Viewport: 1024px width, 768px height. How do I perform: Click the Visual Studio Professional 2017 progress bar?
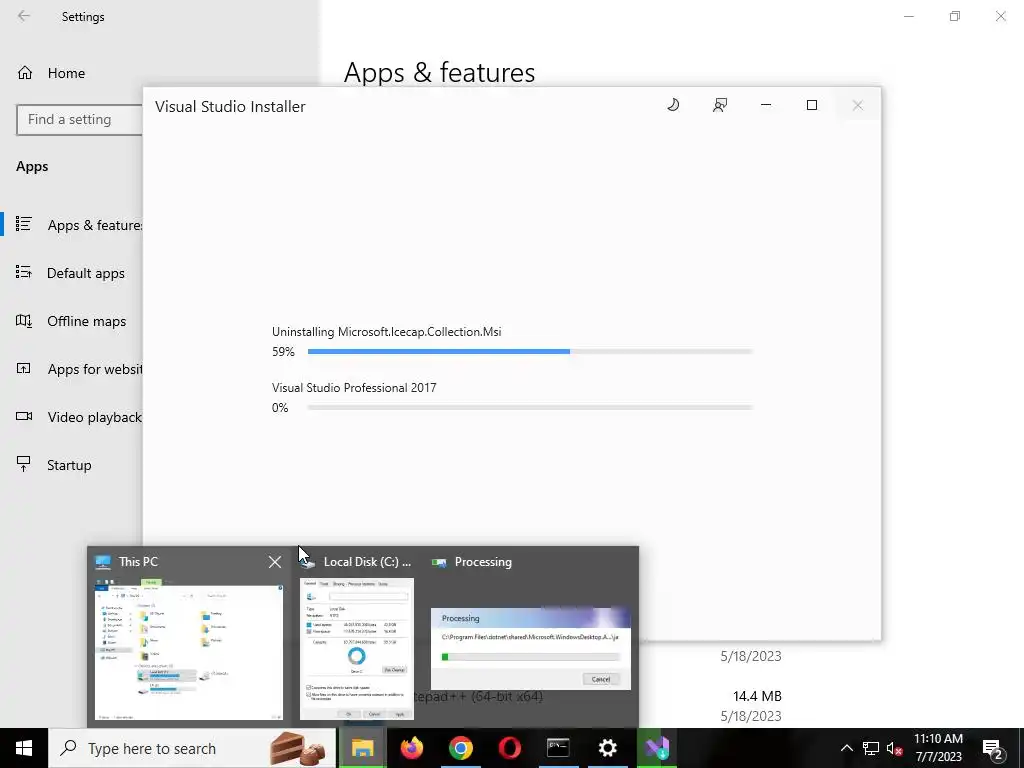click(530, 408)
